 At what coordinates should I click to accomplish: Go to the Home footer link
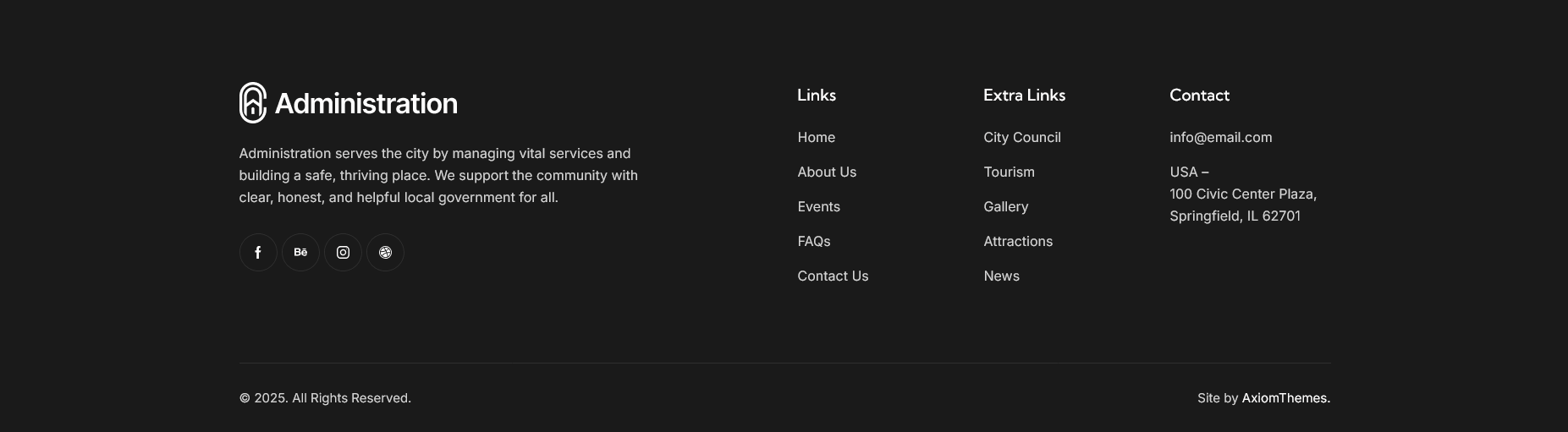pyautogui.click(x=816, y=137)
